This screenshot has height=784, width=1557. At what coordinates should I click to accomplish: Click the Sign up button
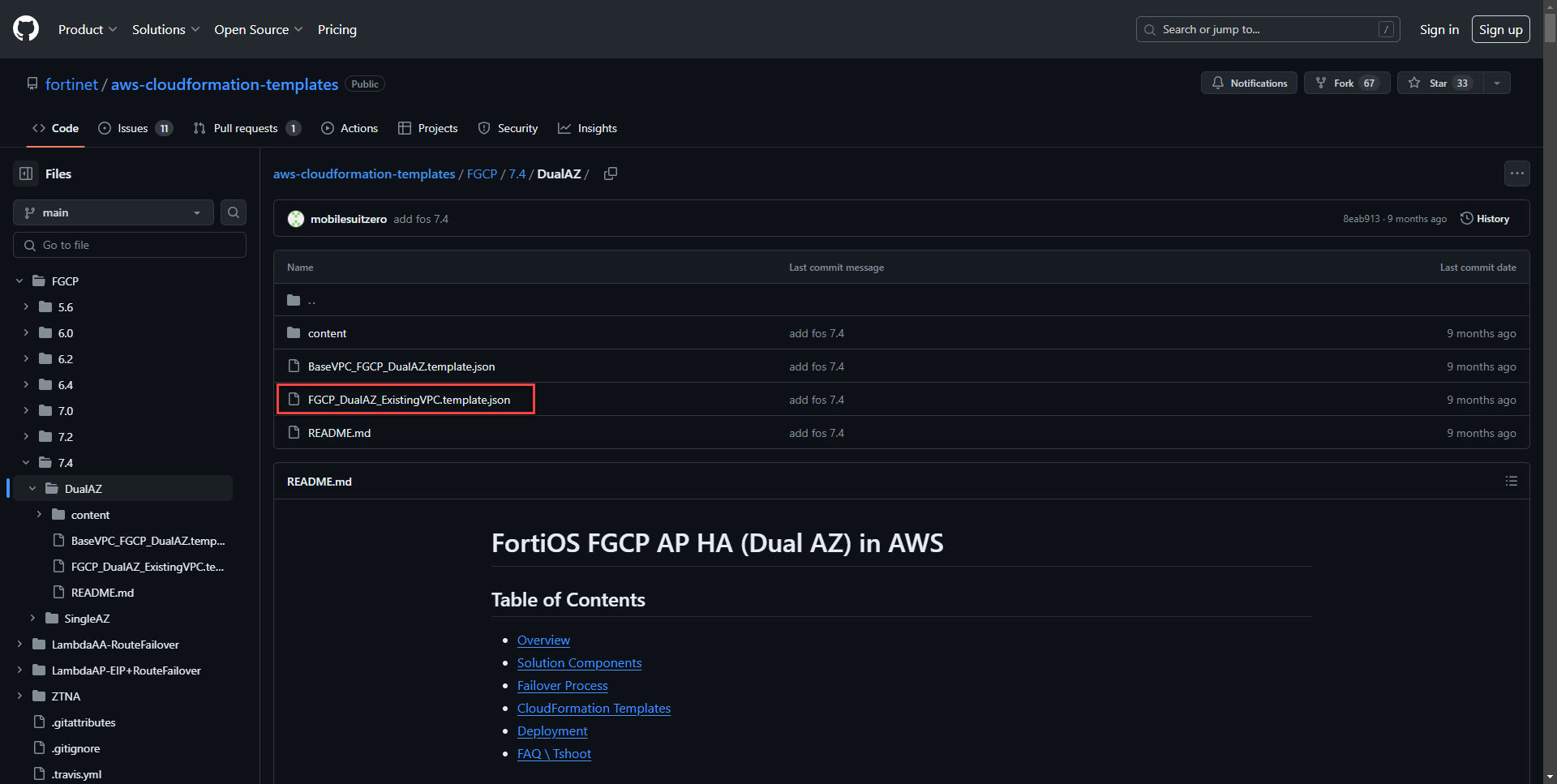click(1500, 29)
